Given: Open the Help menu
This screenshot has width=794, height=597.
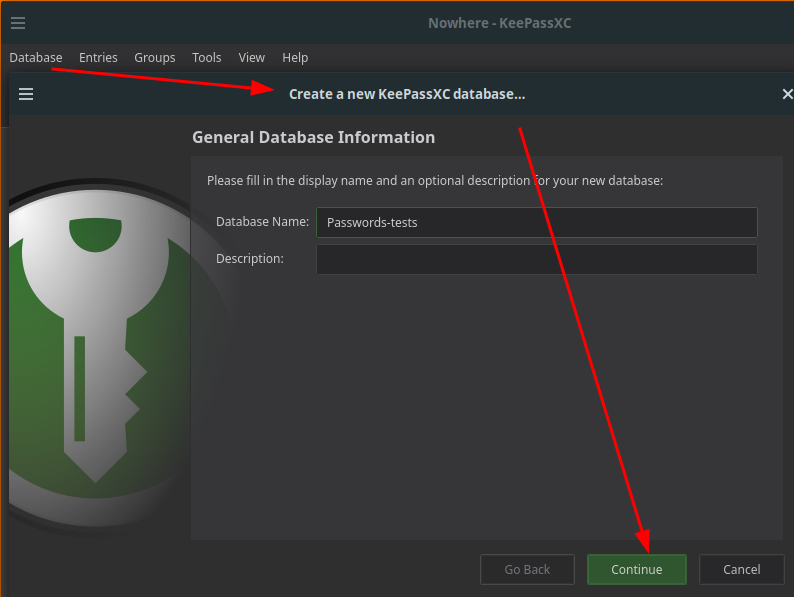Looking at the screenshot, I should pyautogui.click(x=295, y=58).
